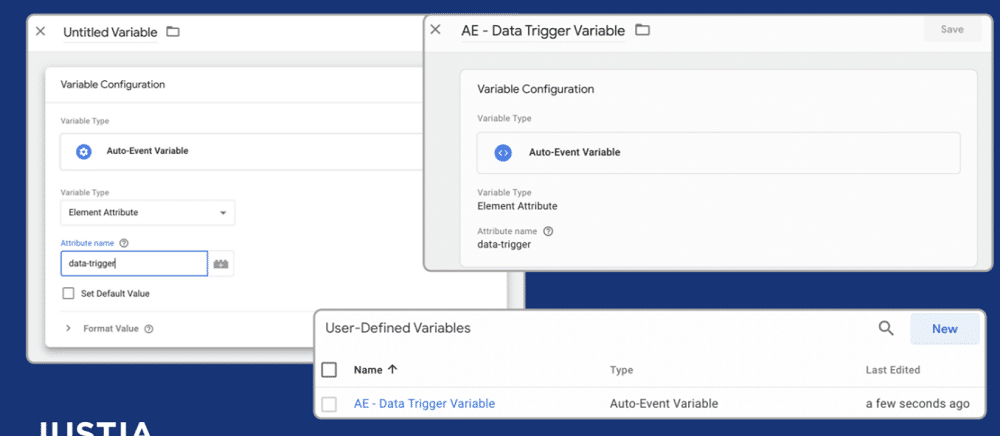
Task: Click the Format Value help icon
Action: [x=149, y=329]
